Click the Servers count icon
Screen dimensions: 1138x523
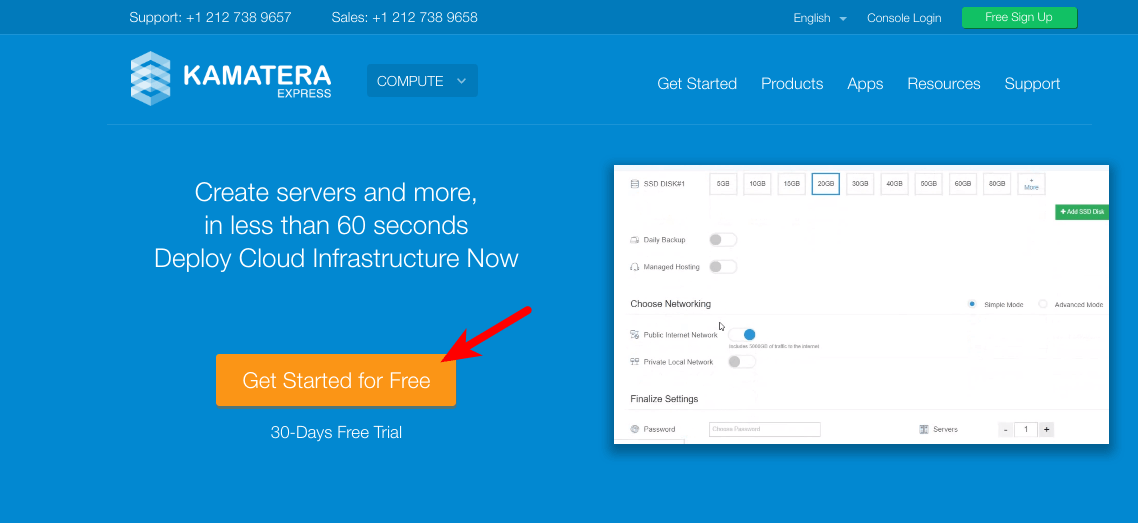pos(923,429)
